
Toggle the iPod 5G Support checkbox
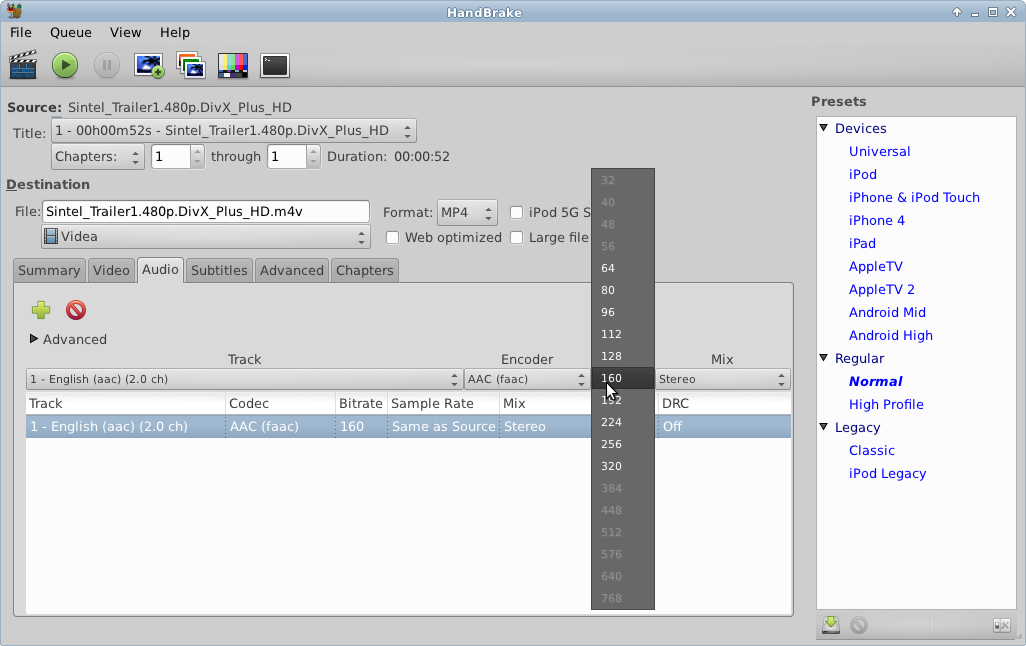pyautogui.click(x=517, y=213)
